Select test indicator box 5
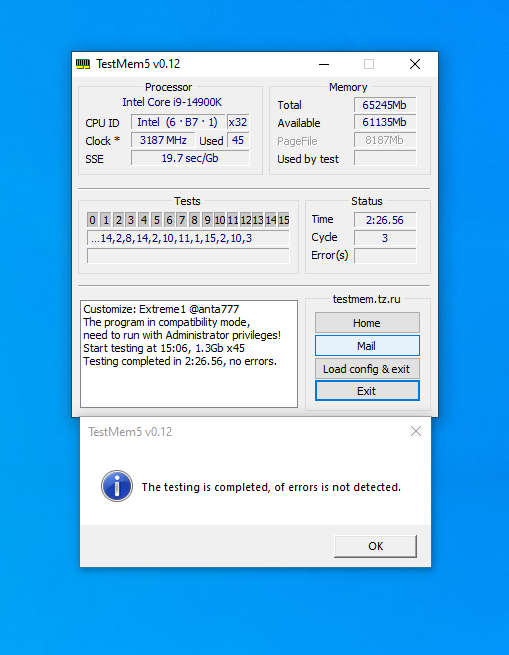509x655 pixels. click(156, 220)
